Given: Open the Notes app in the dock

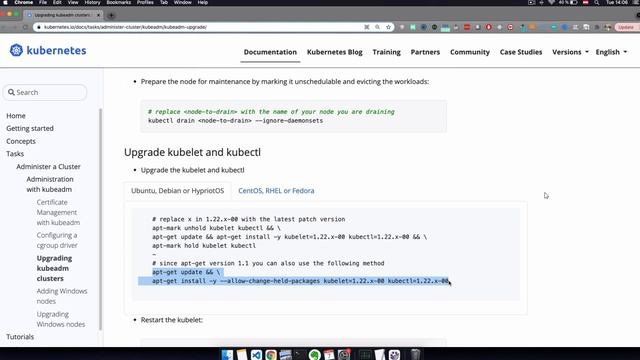Looking at the screenshot, I should [242, 354].
